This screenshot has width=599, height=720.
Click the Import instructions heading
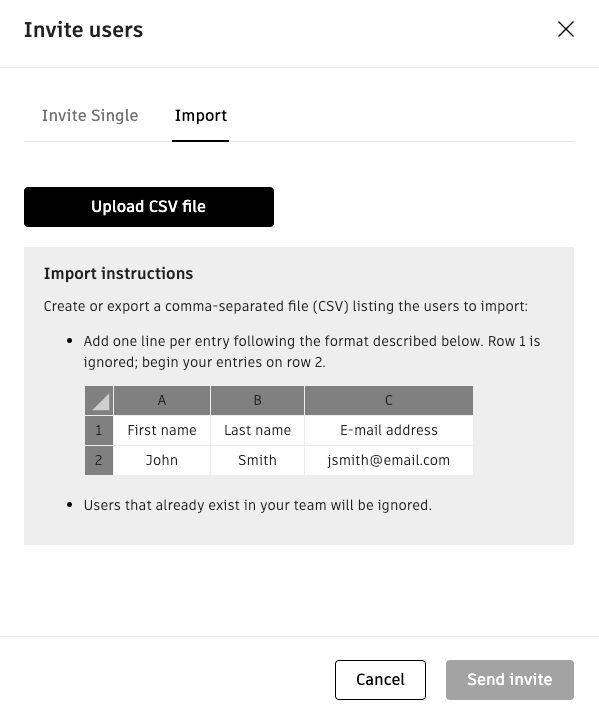pos(118,274)
